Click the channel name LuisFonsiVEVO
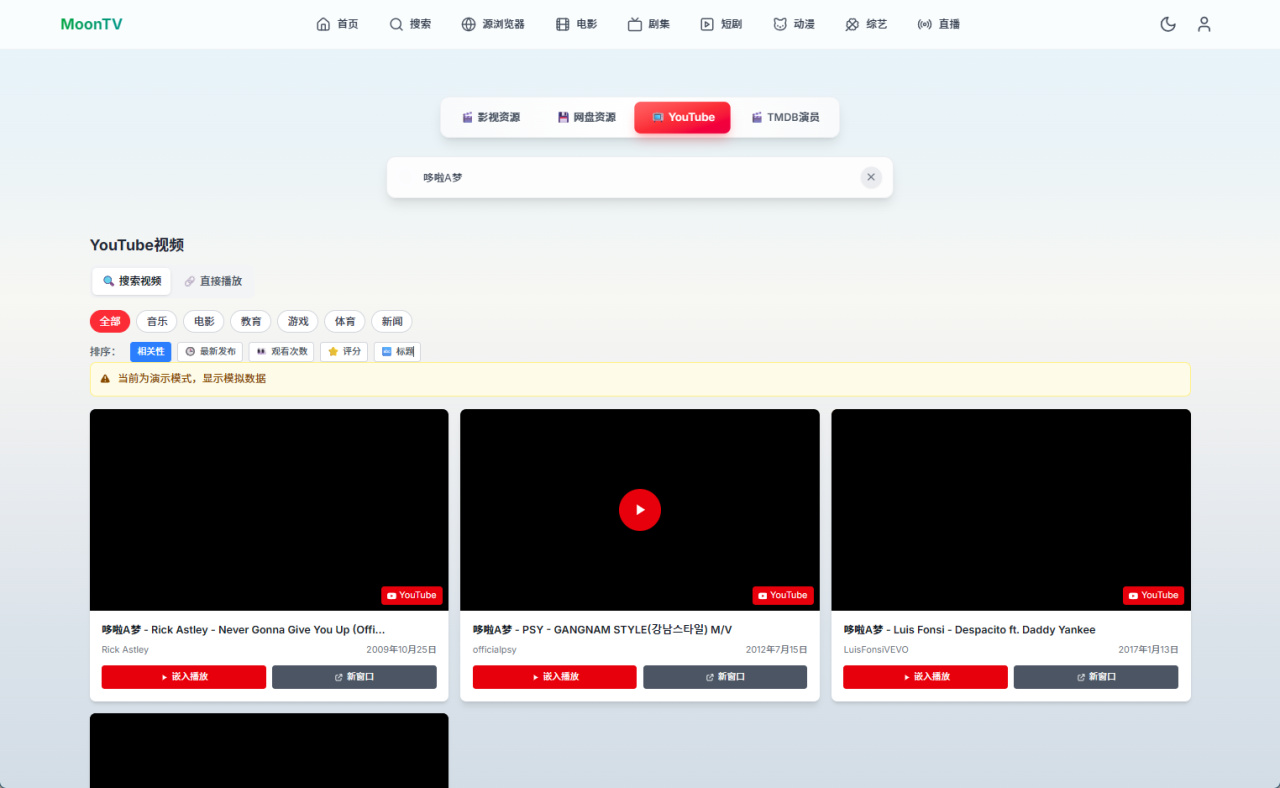The width and height of the screenshot is (1280, 788). [876, 650]
